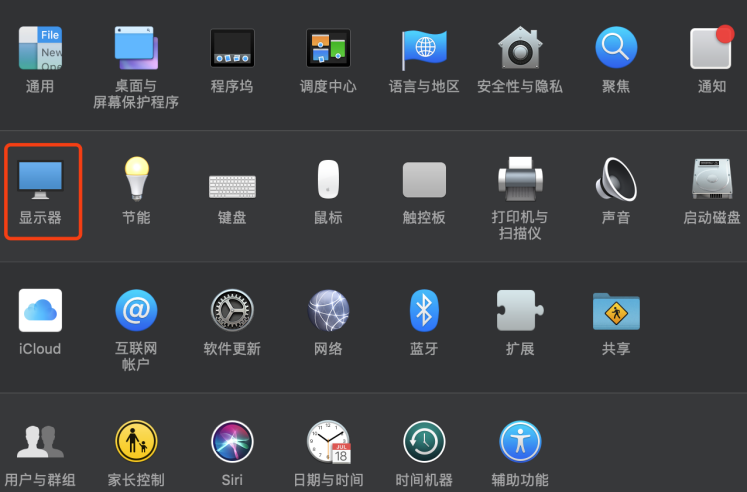Open 启动磁盘 (Startup Disk) icon
The height and width of the screenshot is (492, 747).
(x=712, y=179)
